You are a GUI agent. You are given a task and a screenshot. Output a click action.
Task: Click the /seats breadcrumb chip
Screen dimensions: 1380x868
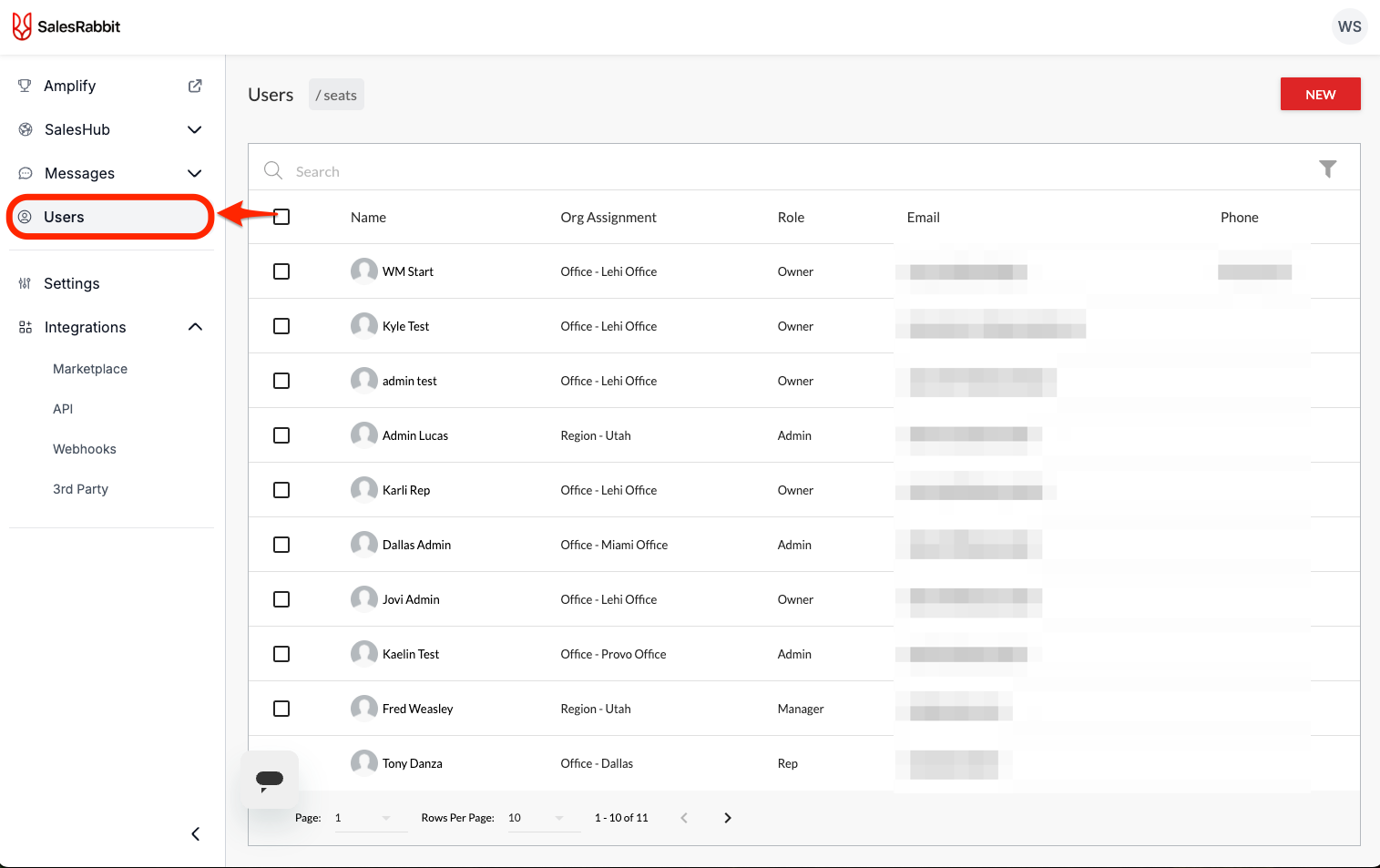pyautogui.click(x=336, y=95)
